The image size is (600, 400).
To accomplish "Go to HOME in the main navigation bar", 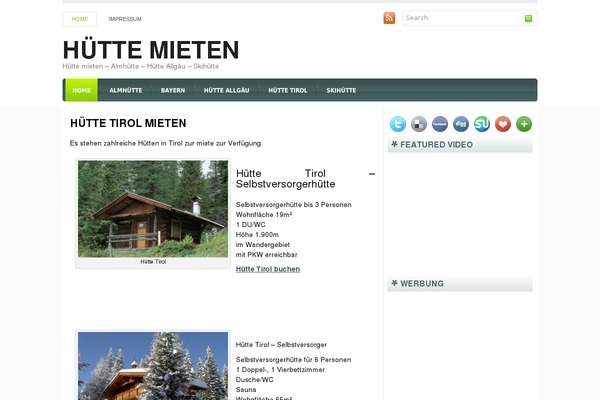I will 82,90.
